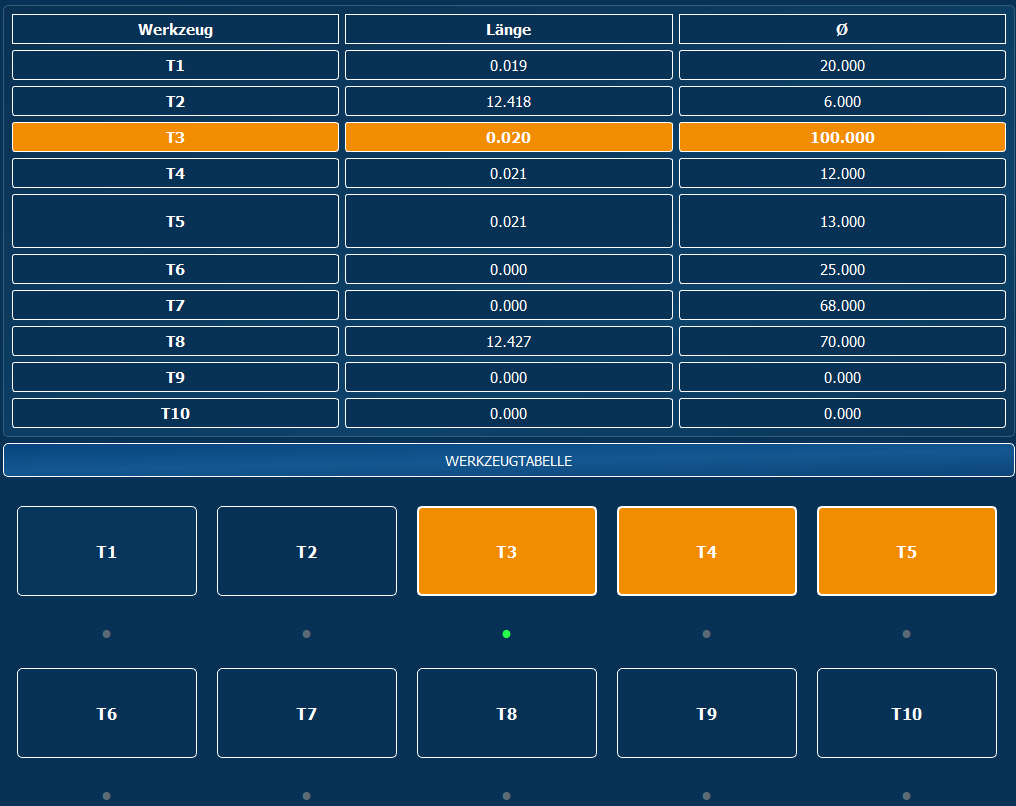Pick the T9 tool button
This screenshot has width=1016, height=806.
pos(706,713)
